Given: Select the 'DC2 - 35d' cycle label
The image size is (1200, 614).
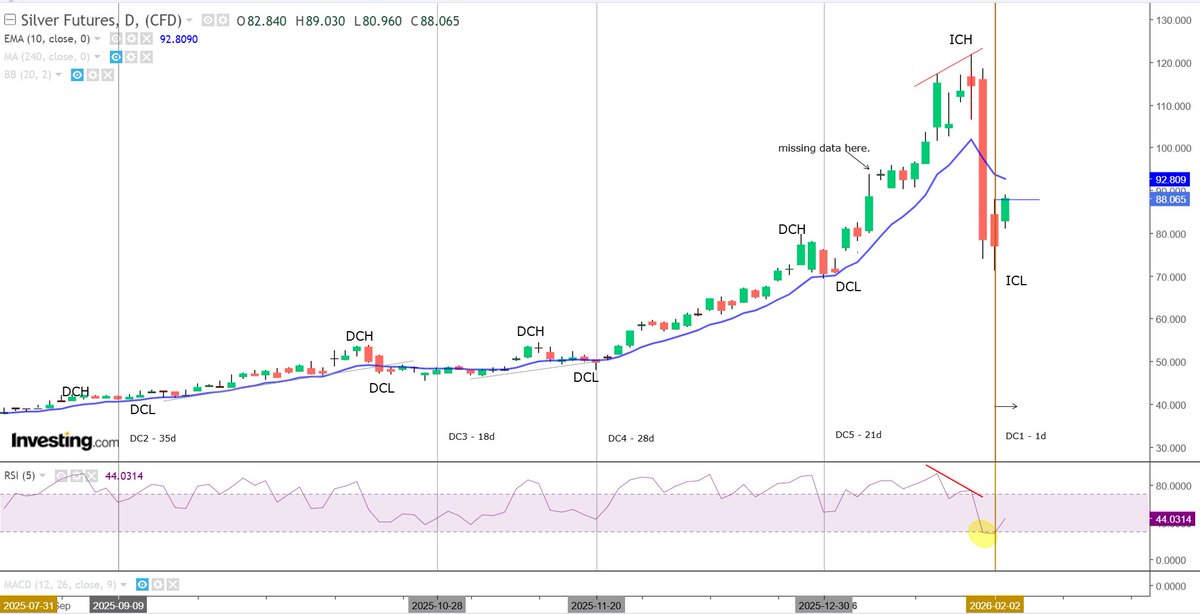Looking at the screenshot, I should point(153,438).
